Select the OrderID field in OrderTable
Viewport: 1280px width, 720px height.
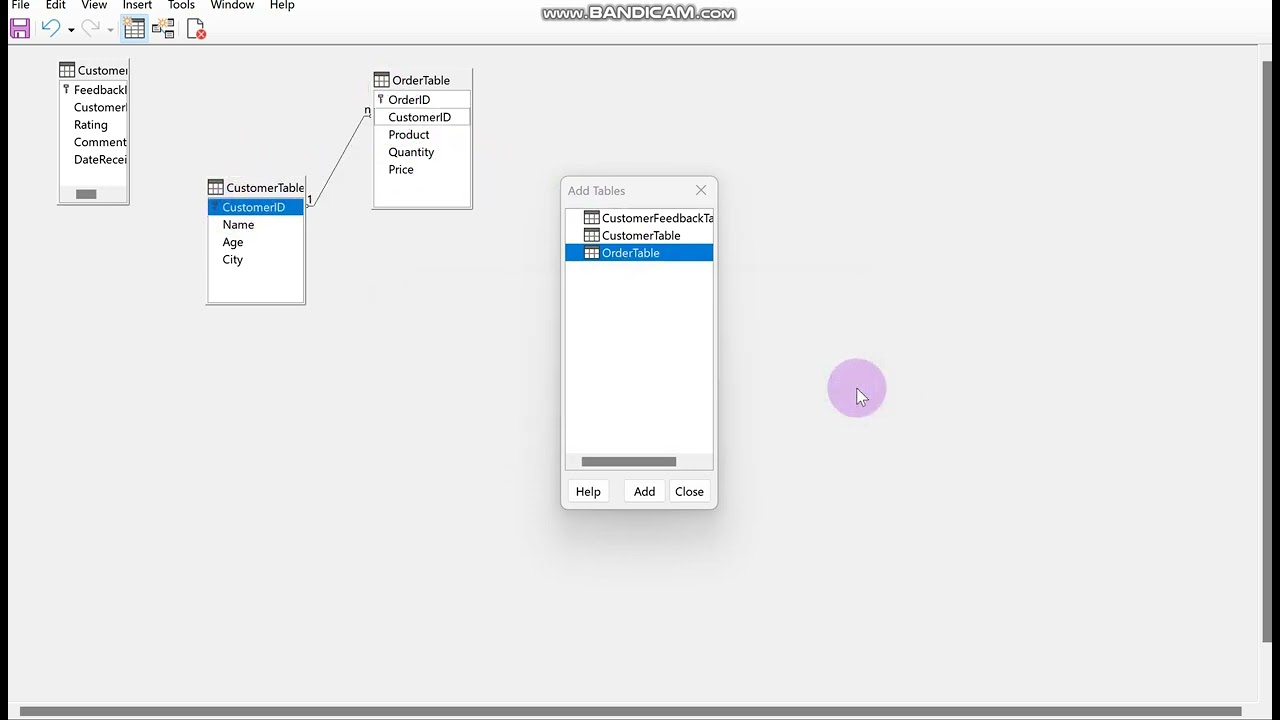[x=422, y=100]
